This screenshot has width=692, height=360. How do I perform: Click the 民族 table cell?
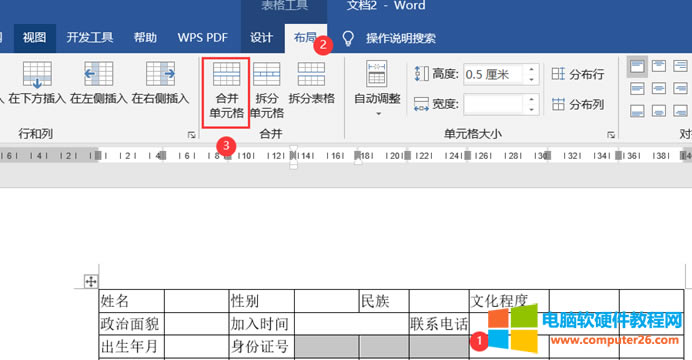[x=384, y=301]
